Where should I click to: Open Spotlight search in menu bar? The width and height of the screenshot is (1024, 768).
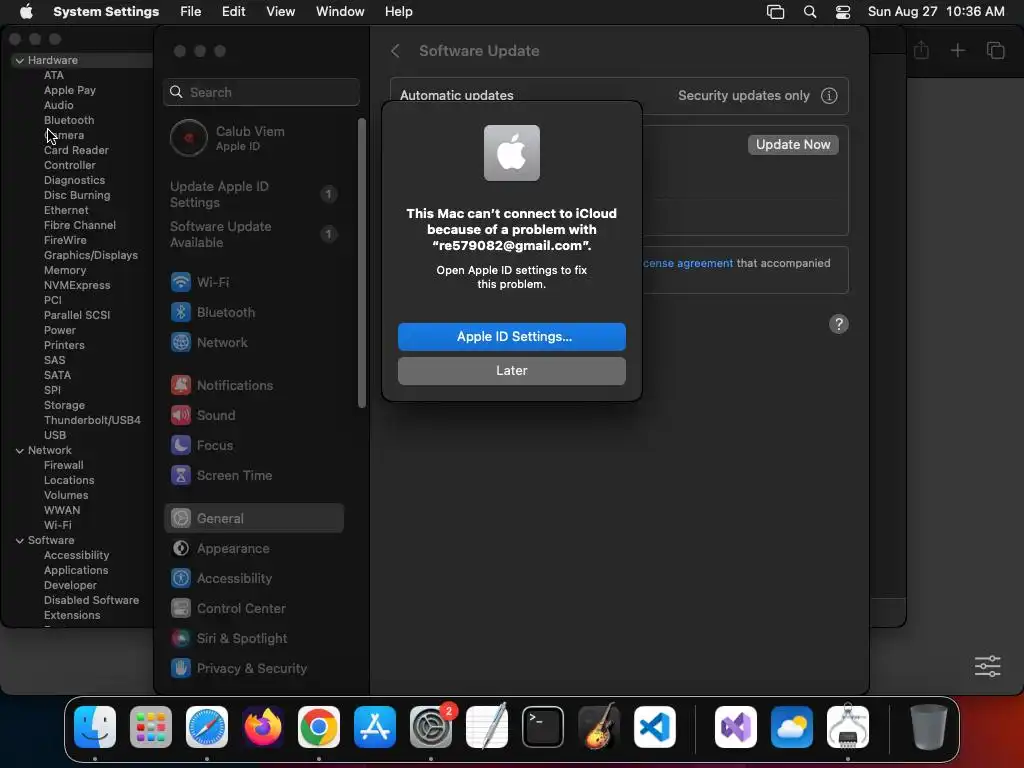pyautogui.click(x=810, y=12)
